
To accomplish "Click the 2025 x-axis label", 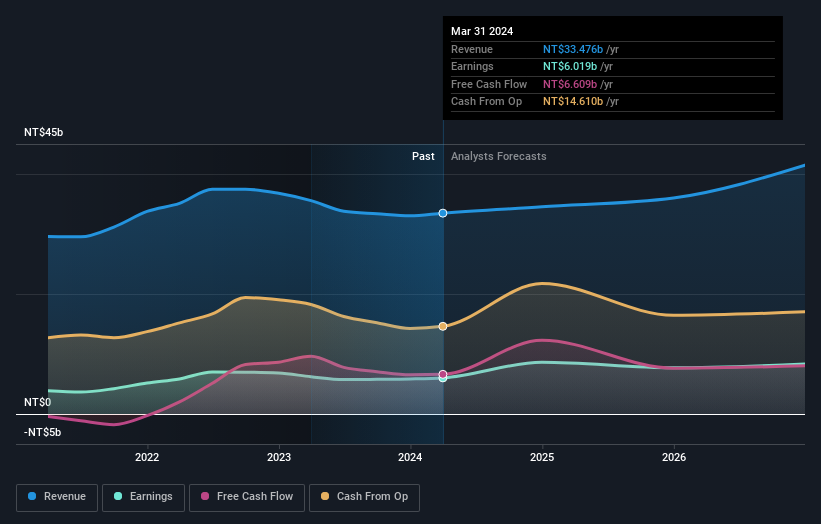I will (542, 457).
